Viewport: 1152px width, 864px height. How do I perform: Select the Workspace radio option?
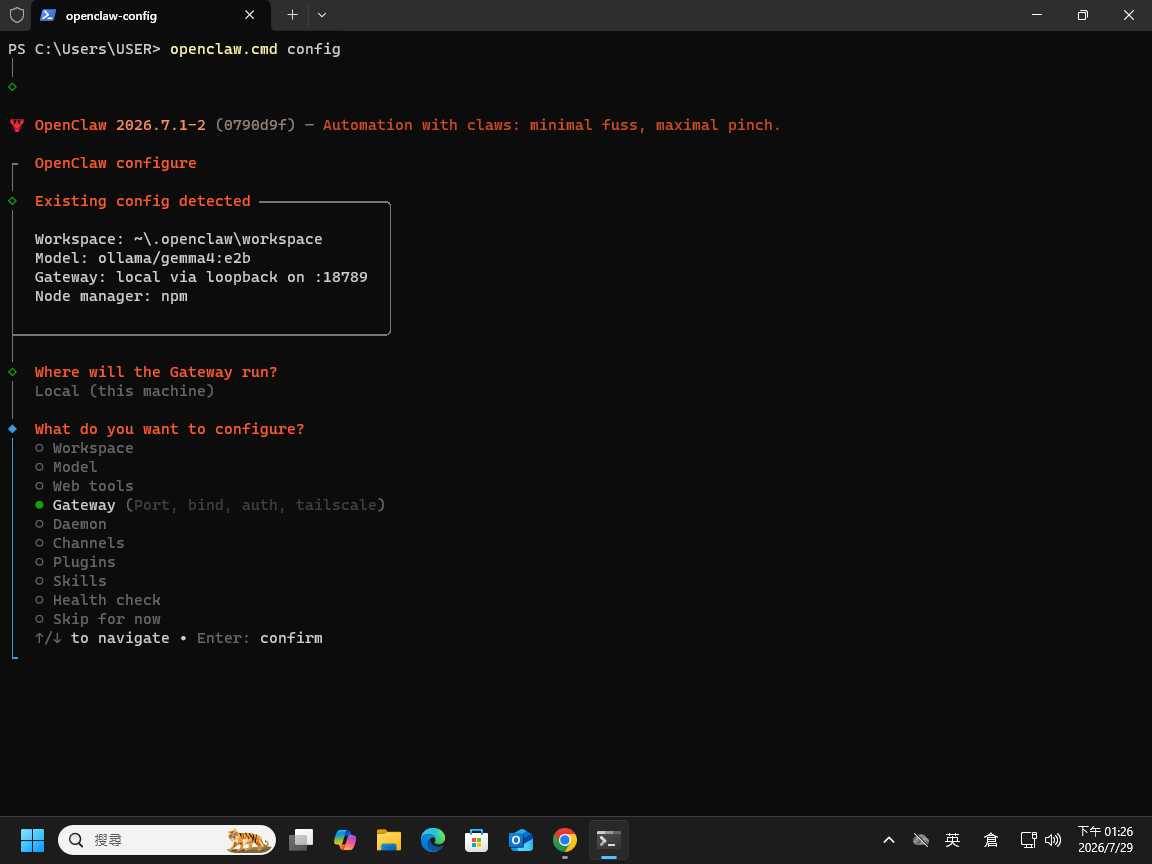84,448
